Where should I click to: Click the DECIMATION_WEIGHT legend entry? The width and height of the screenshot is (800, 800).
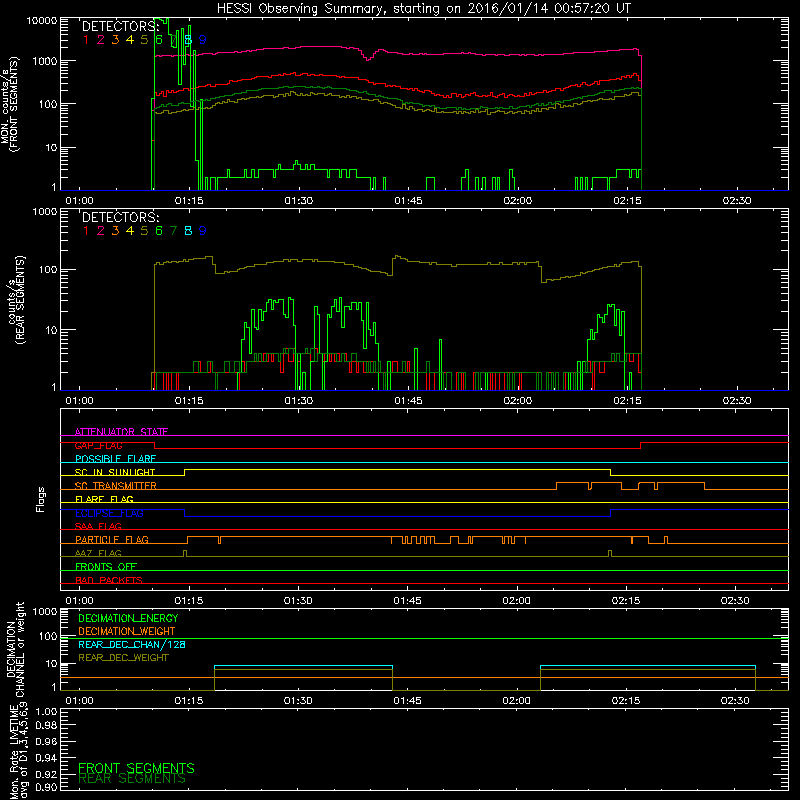pyautogui.click(x=127, y=631)
